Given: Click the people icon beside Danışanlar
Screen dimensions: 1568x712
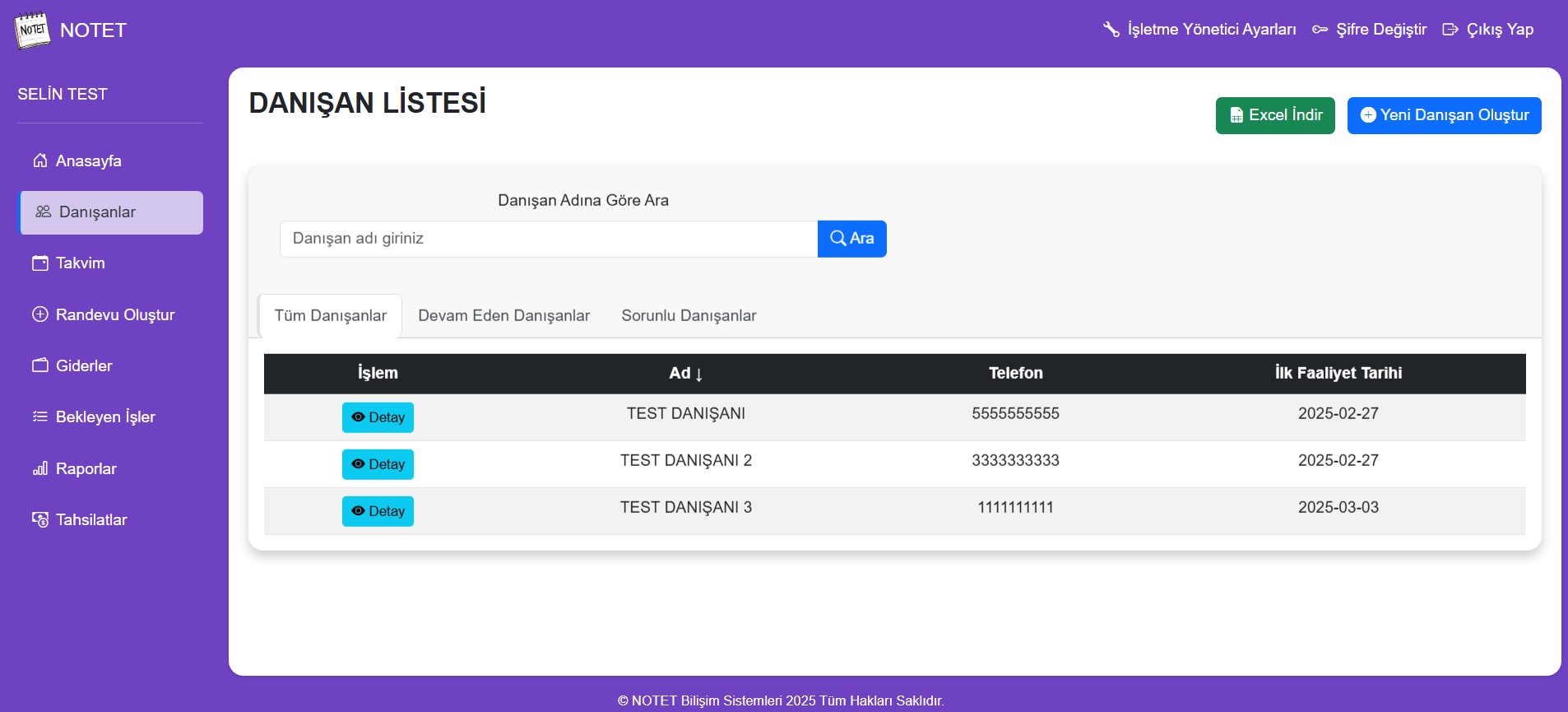Looking at the screenshot, I should click(x=44, y=212).
